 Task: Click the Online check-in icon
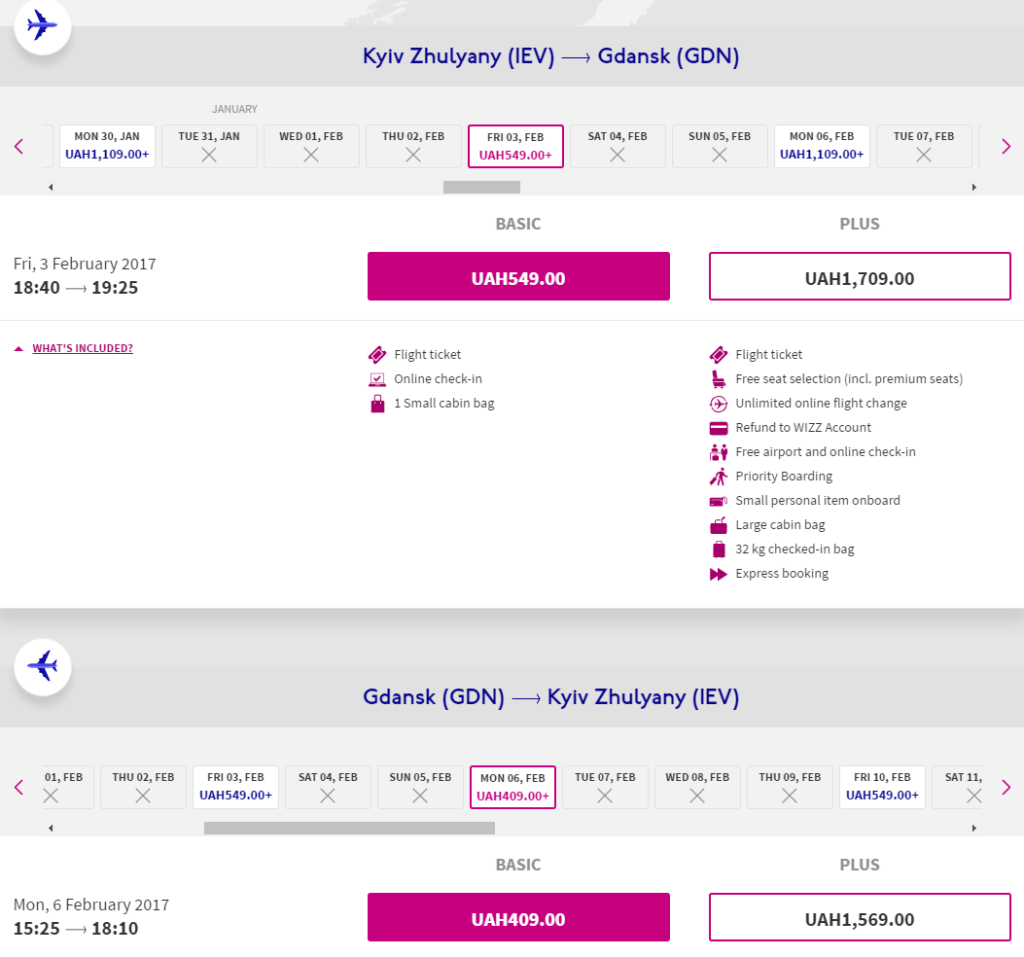377,379
